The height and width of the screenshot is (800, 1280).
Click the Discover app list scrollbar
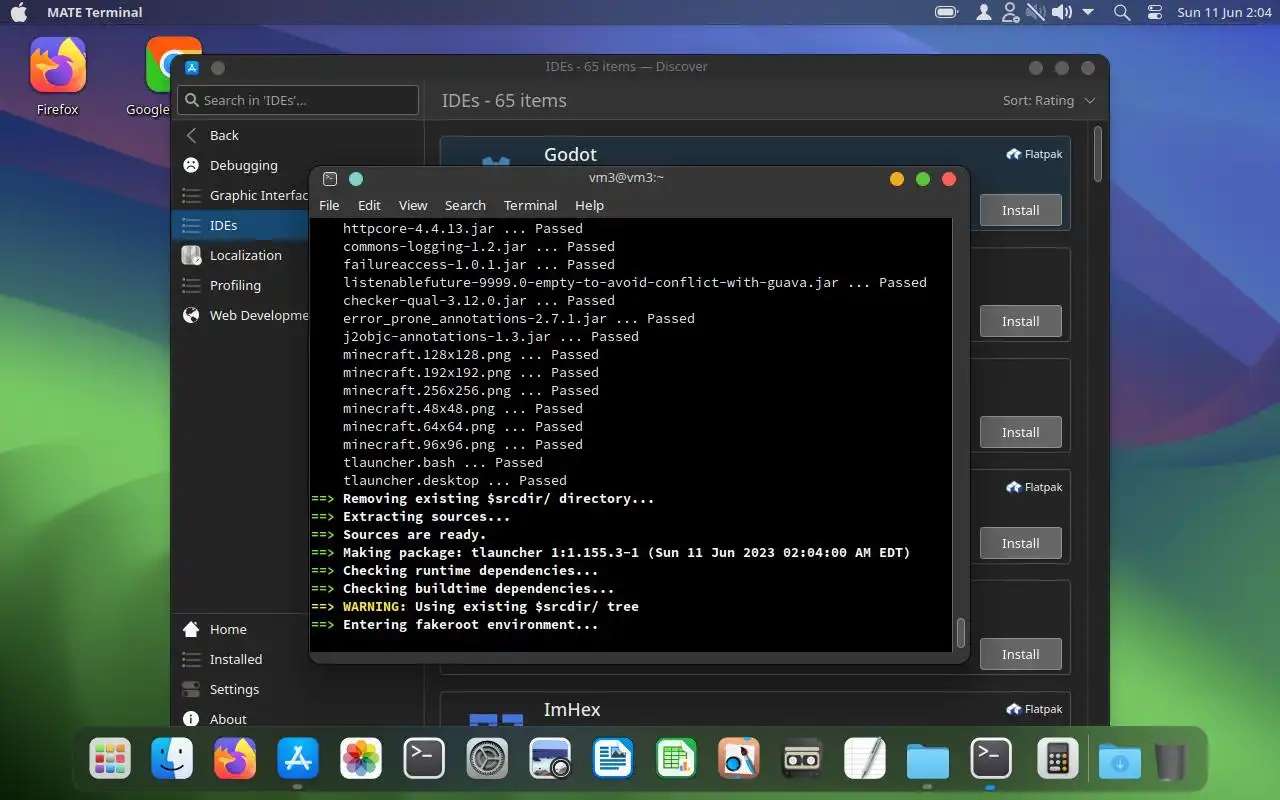[1097, 153]
